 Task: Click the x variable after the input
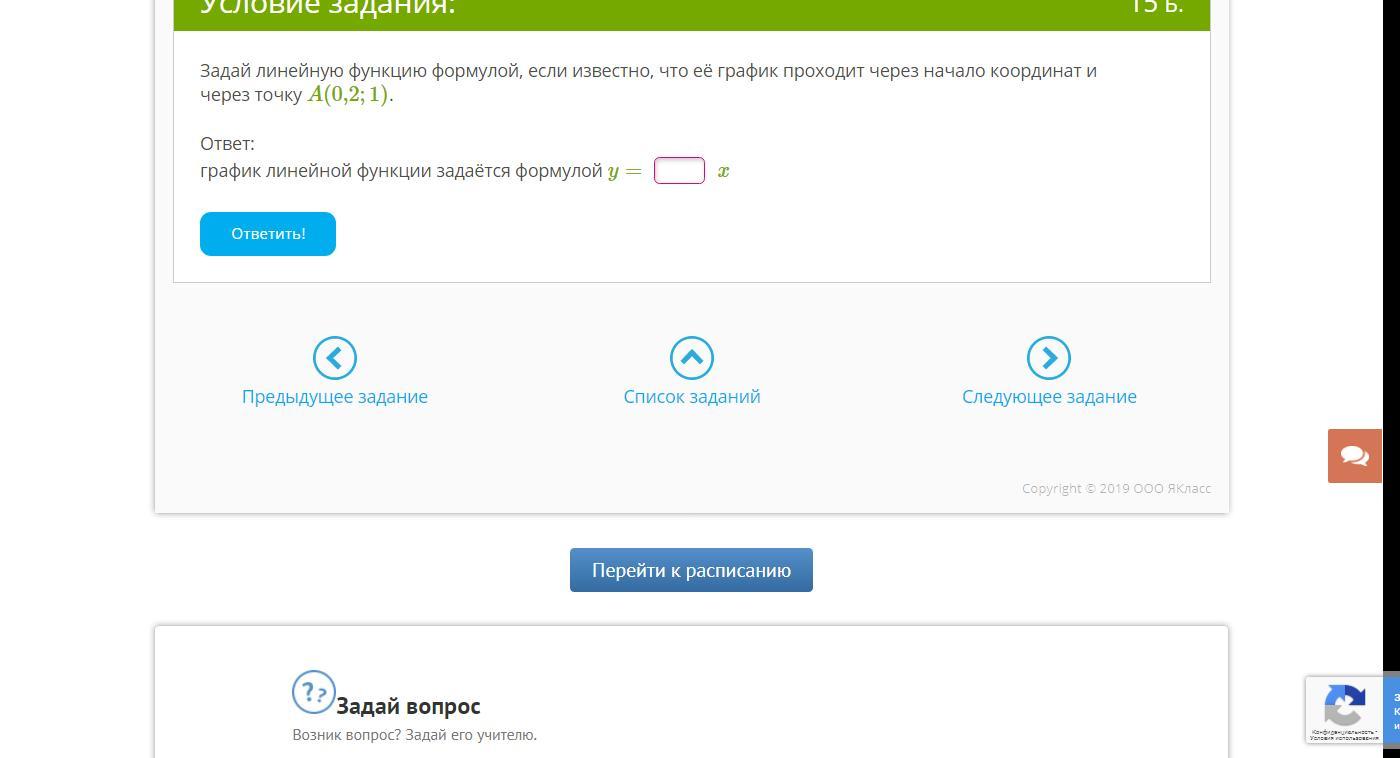[x=723, y=172]
